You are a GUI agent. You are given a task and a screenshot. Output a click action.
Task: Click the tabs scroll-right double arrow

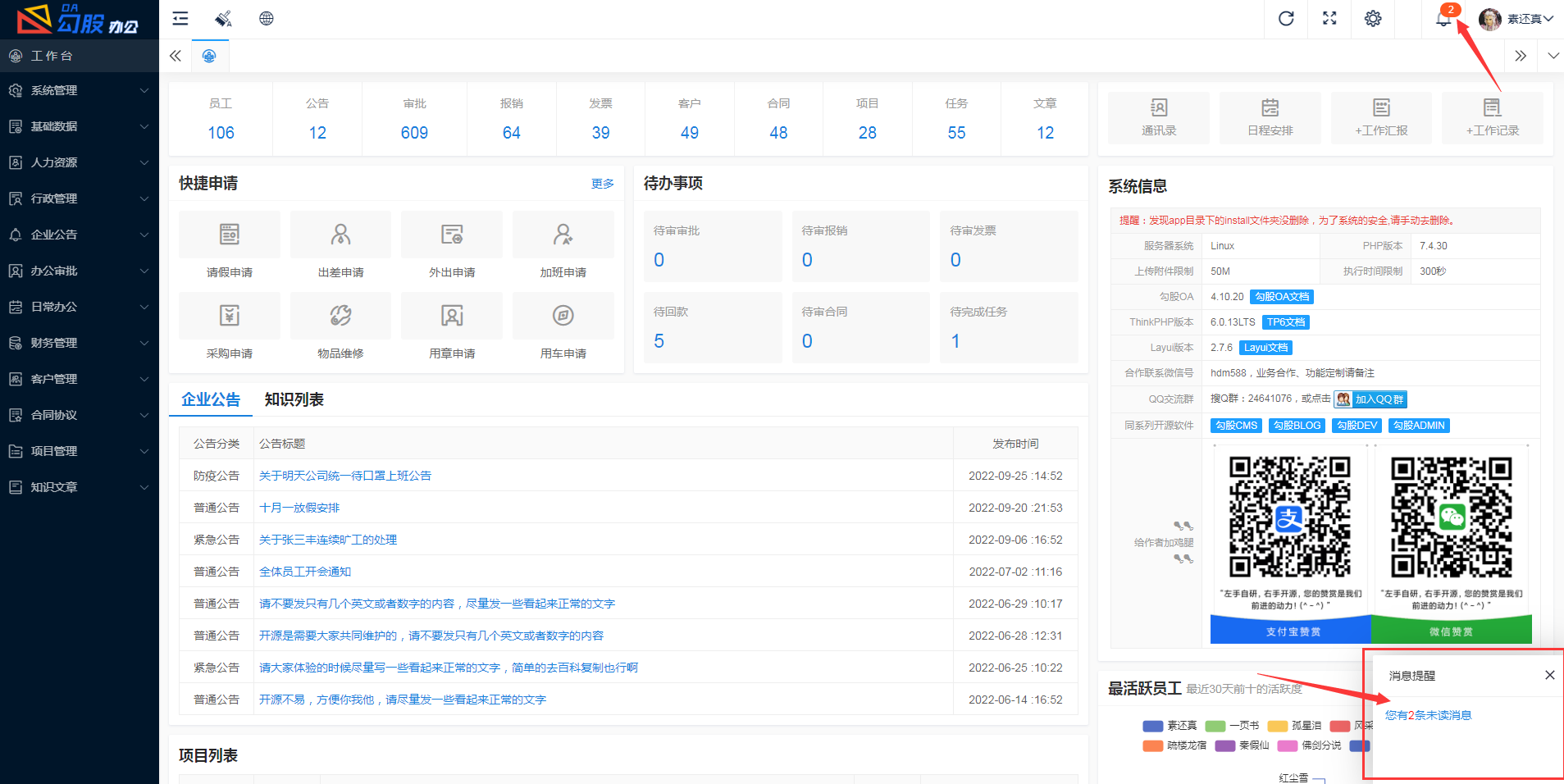[1520, 56]
